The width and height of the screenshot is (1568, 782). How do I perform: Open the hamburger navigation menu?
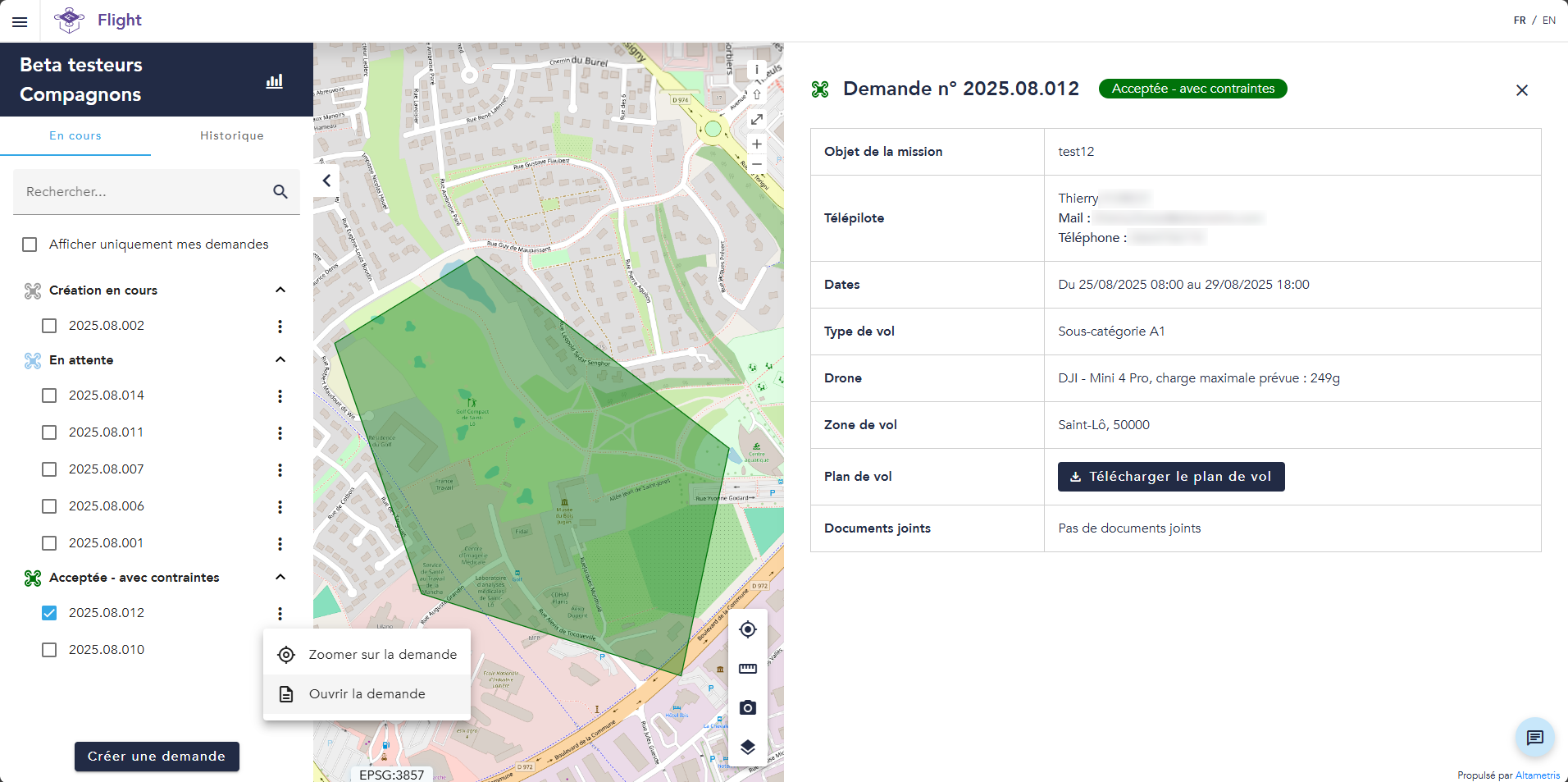(20, 22)
